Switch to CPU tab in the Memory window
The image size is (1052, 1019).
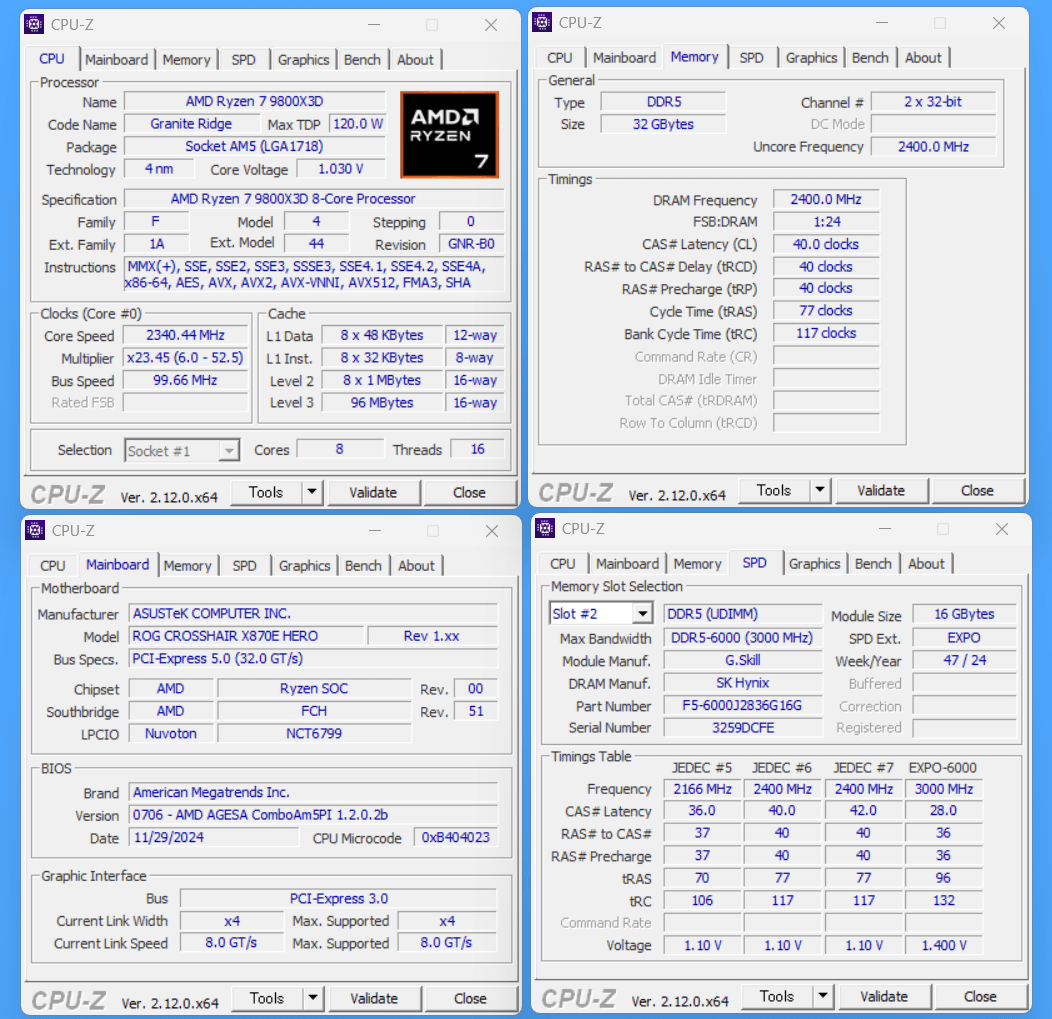pos(560,57)
